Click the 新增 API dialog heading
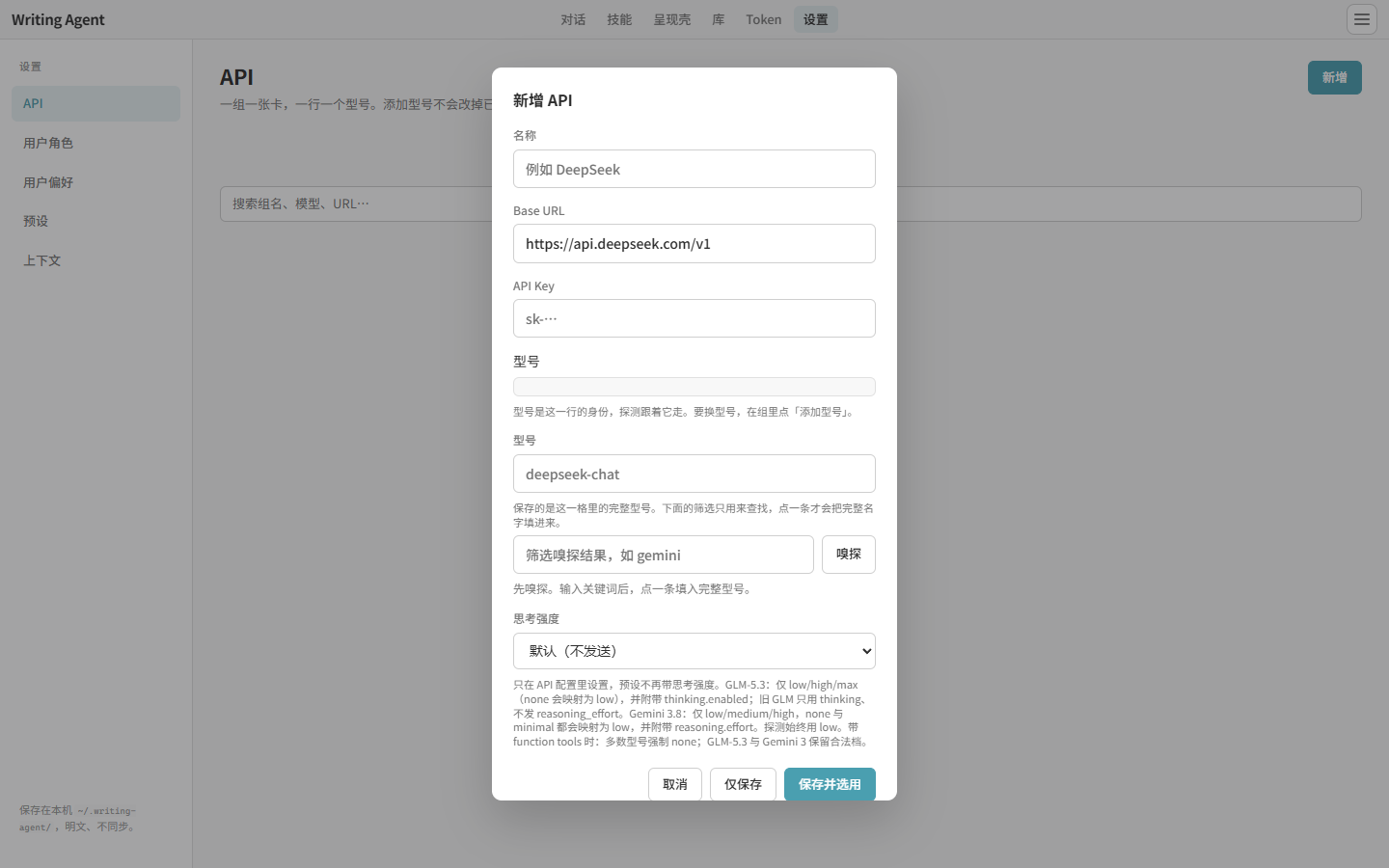Image resolution: width=1389 pixels, height=868 pixels. pyautogui.click(x=542, y=100)
